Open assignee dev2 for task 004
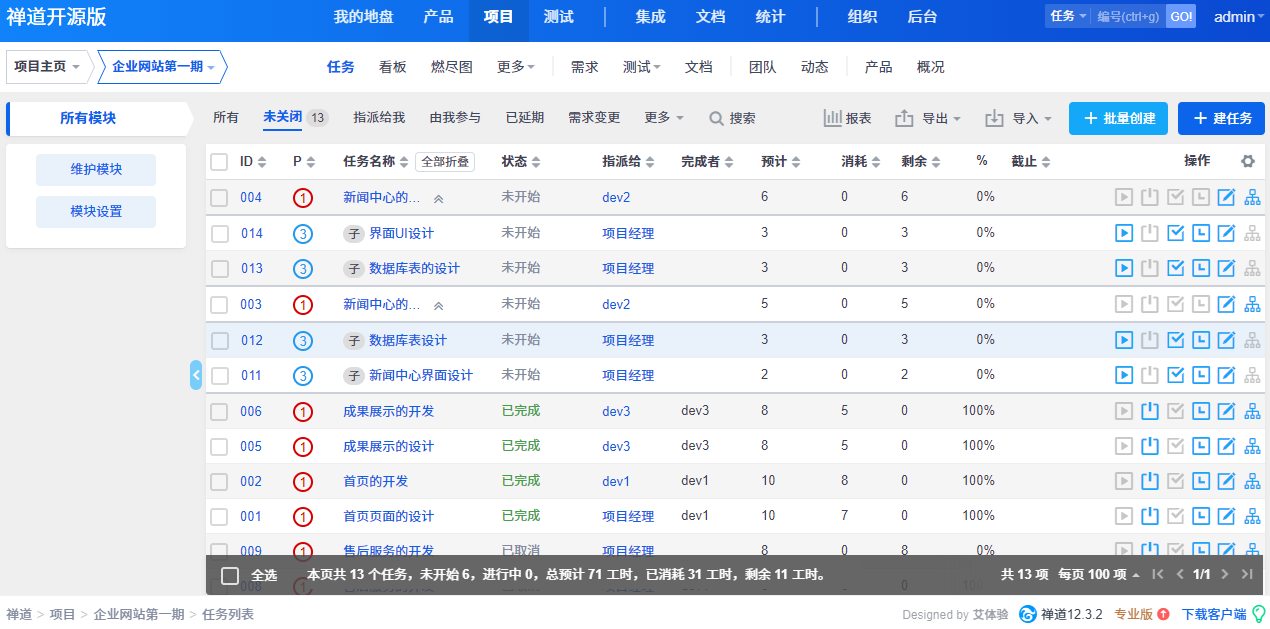The image size is (1270, 629). pyautogui.click(x=618, y=197)
